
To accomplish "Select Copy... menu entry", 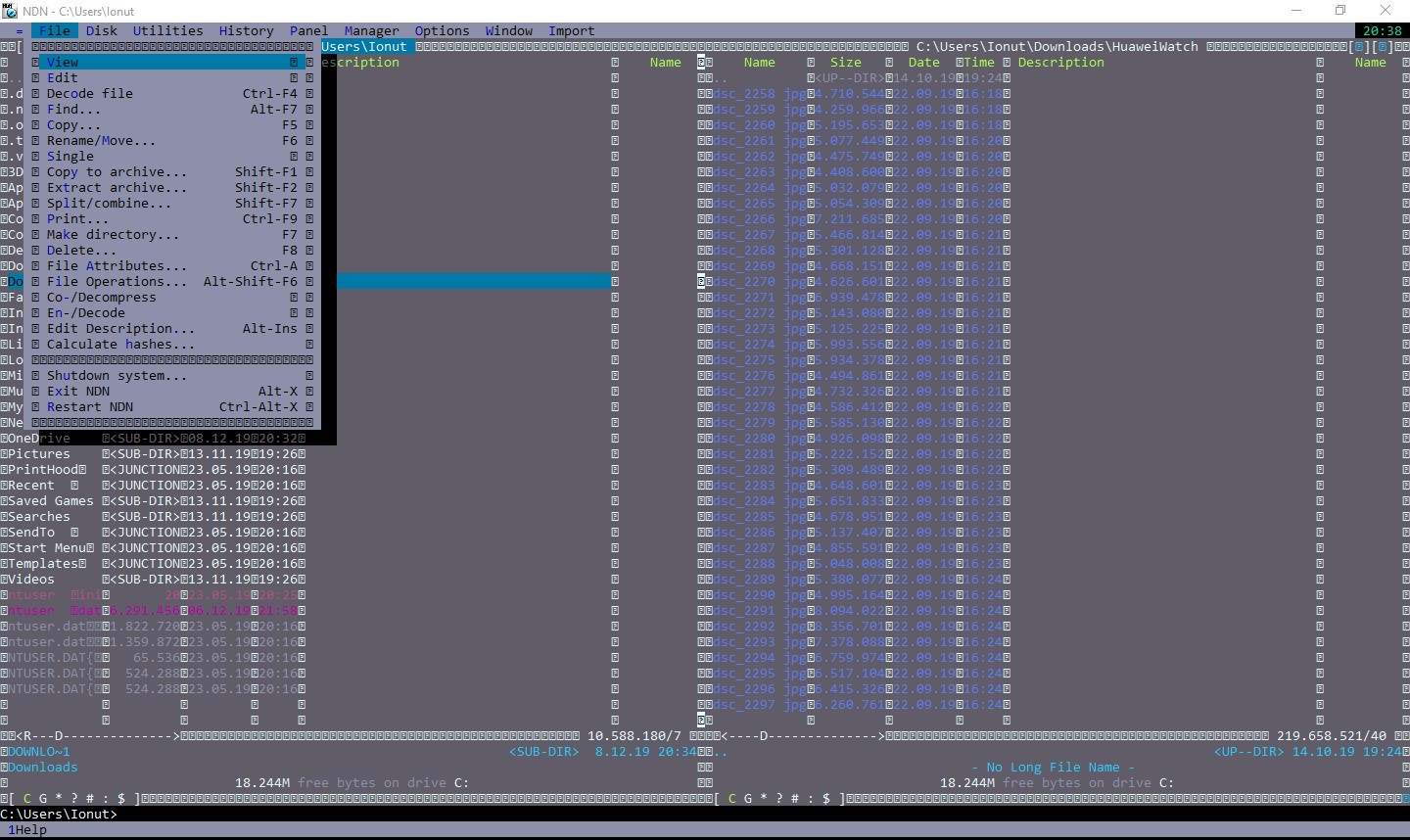I will [172, 124].
